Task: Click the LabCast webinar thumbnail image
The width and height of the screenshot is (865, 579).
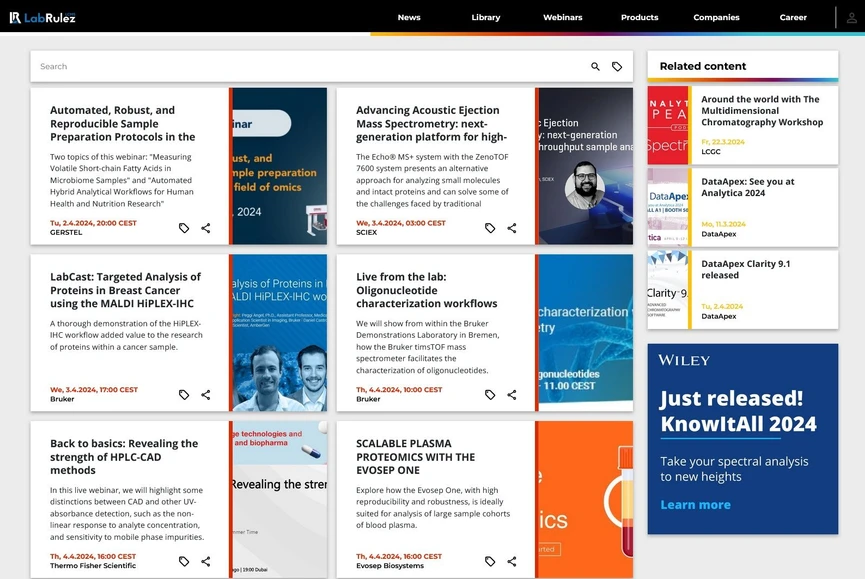Action: coord(279,333)
